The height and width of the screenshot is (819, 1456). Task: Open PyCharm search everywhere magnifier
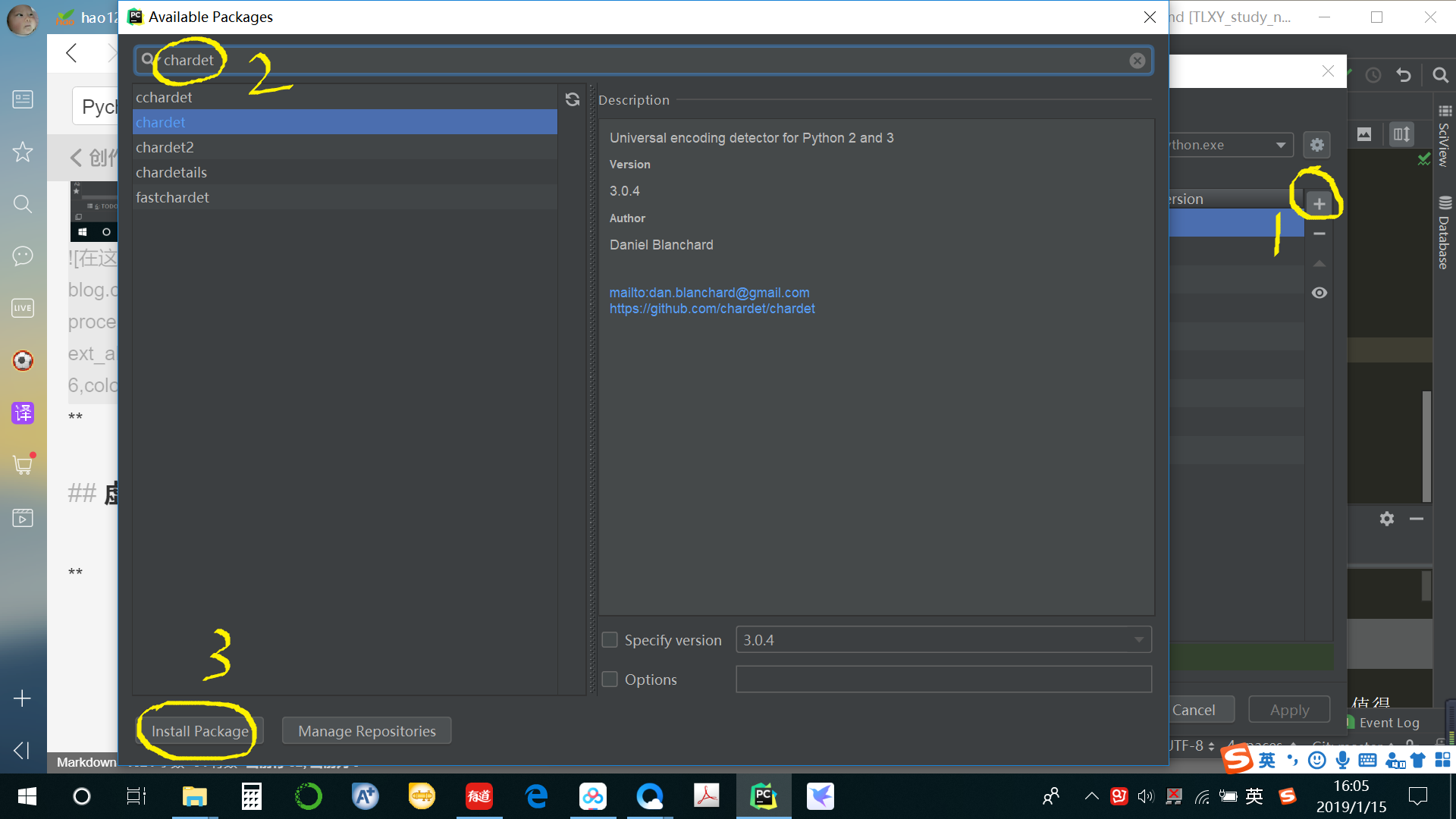pos(1440,75)
